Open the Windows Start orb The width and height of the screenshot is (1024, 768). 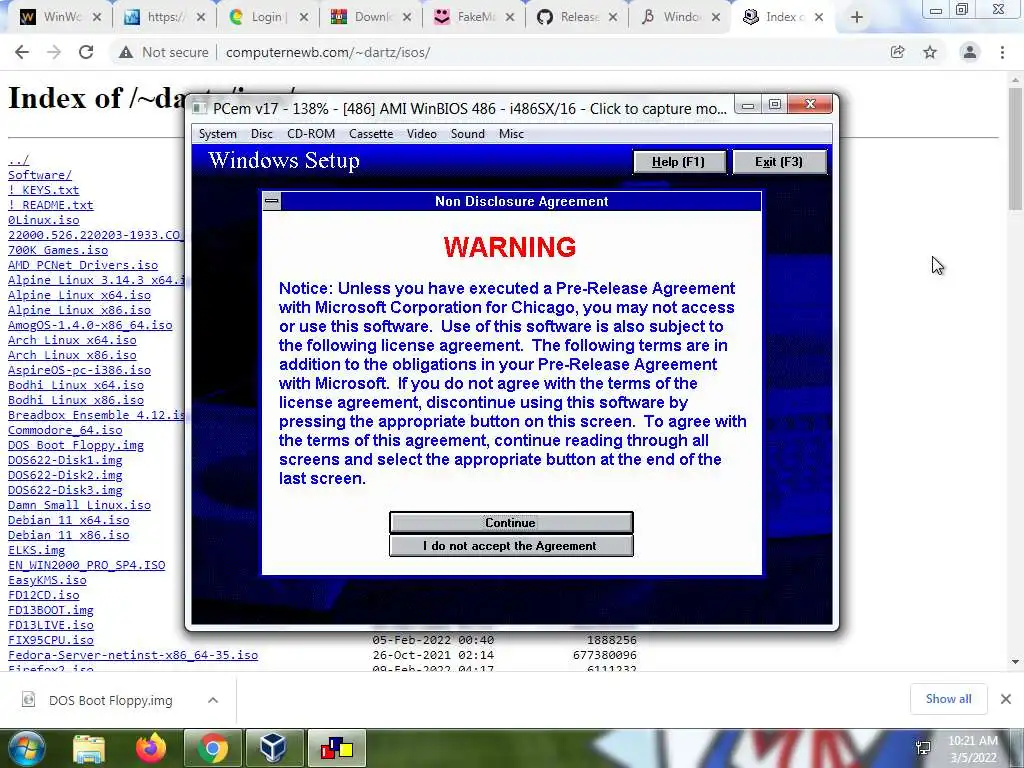[27, 748]
